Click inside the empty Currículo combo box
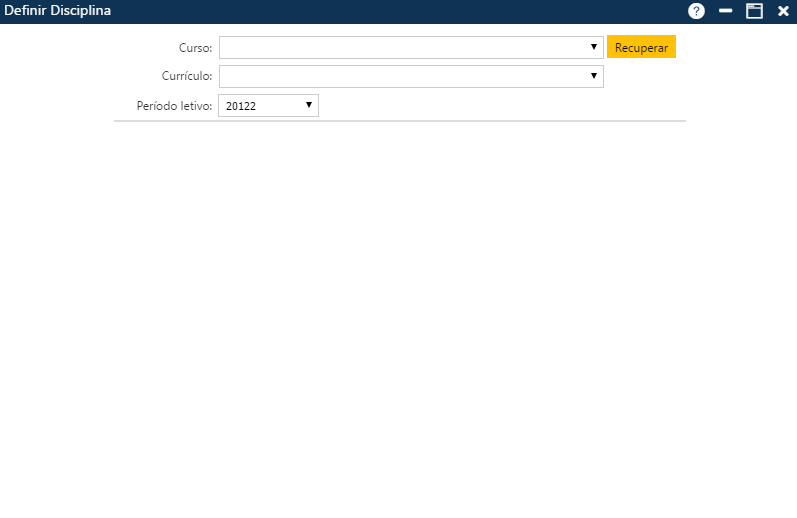797x518 pixels. (400, 76)
